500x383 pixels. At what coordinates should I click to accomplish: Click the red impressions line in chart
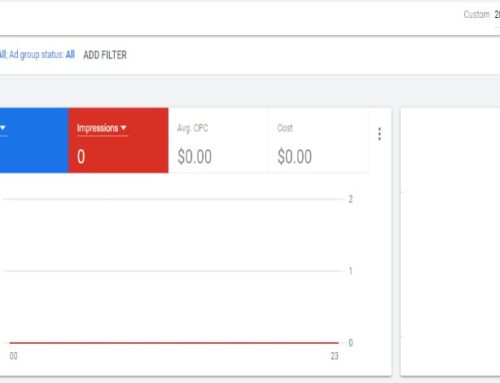[174, 343]
